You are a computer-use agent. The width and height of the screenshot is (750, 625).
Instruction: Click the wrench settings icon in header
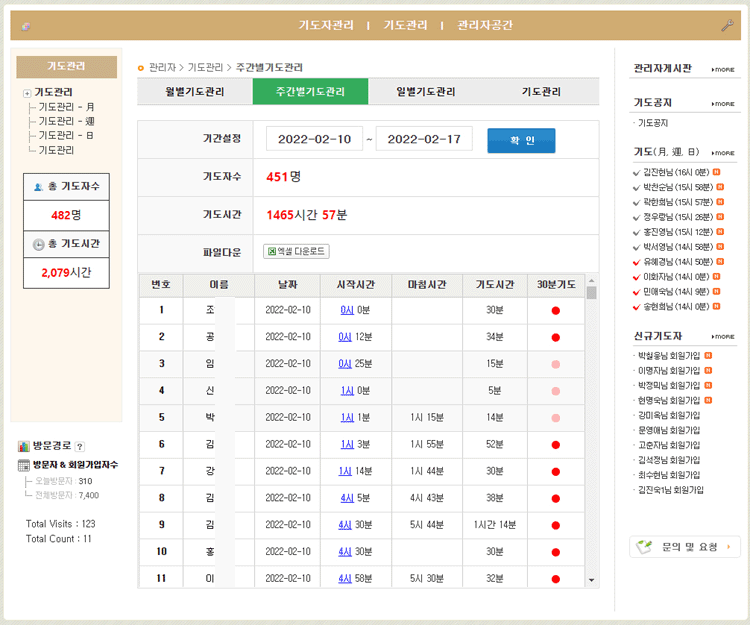point(727,25)
